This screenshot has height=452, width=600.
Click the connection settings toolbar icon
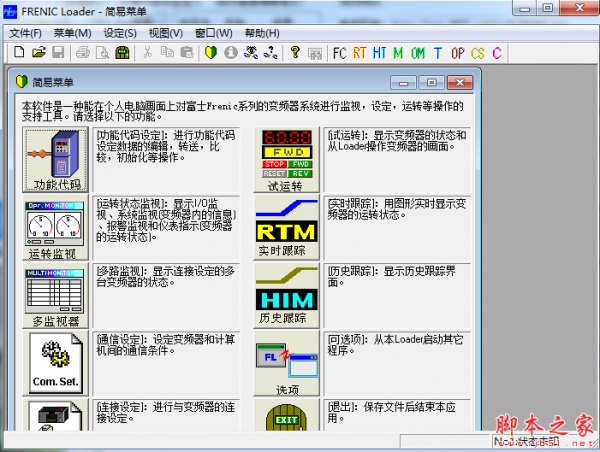coord(271,52)
